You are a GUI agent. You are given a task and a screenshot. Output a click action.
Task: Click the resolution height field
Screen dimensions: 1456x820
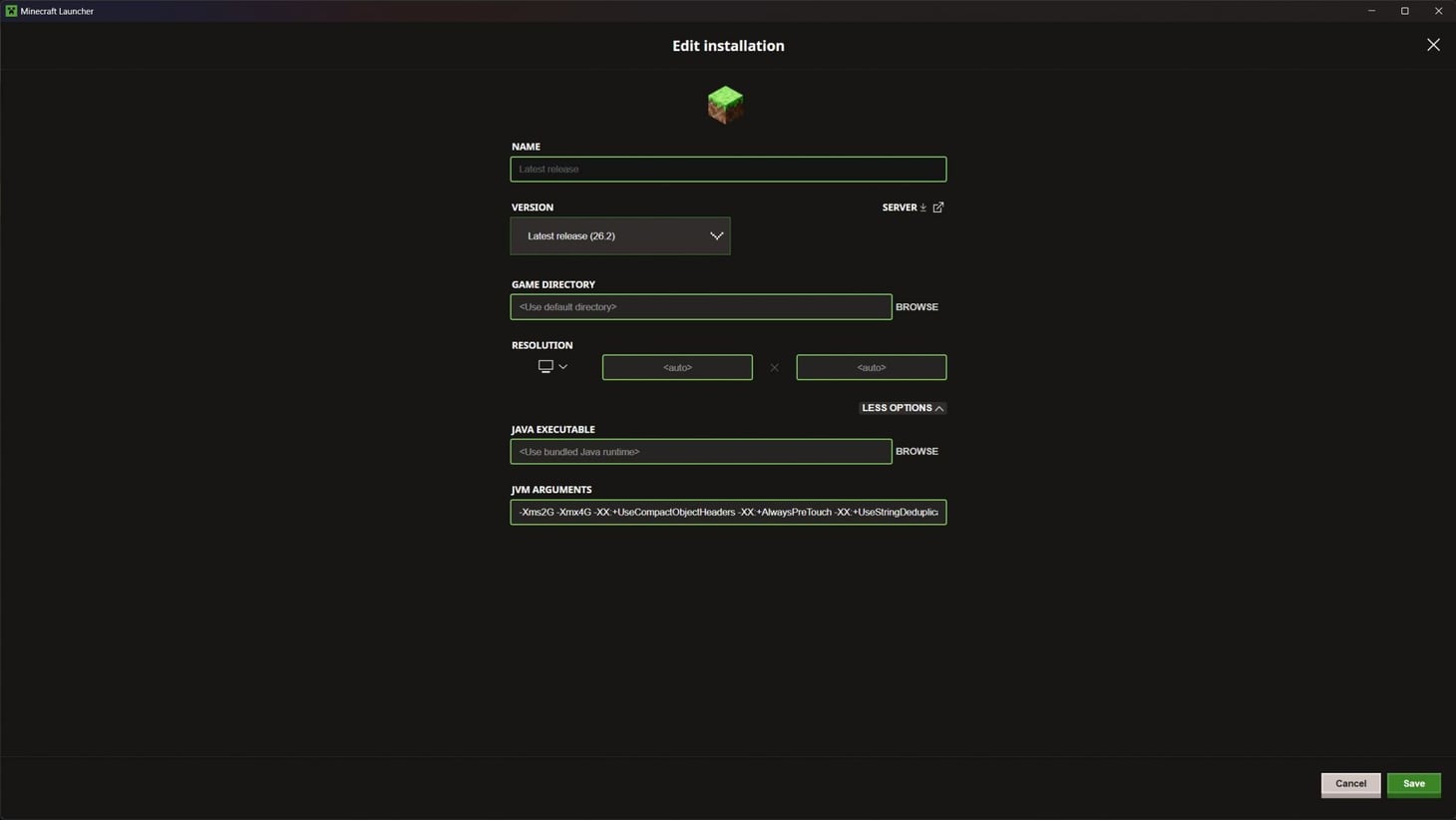pyautogui.click(x=872, y=367)
